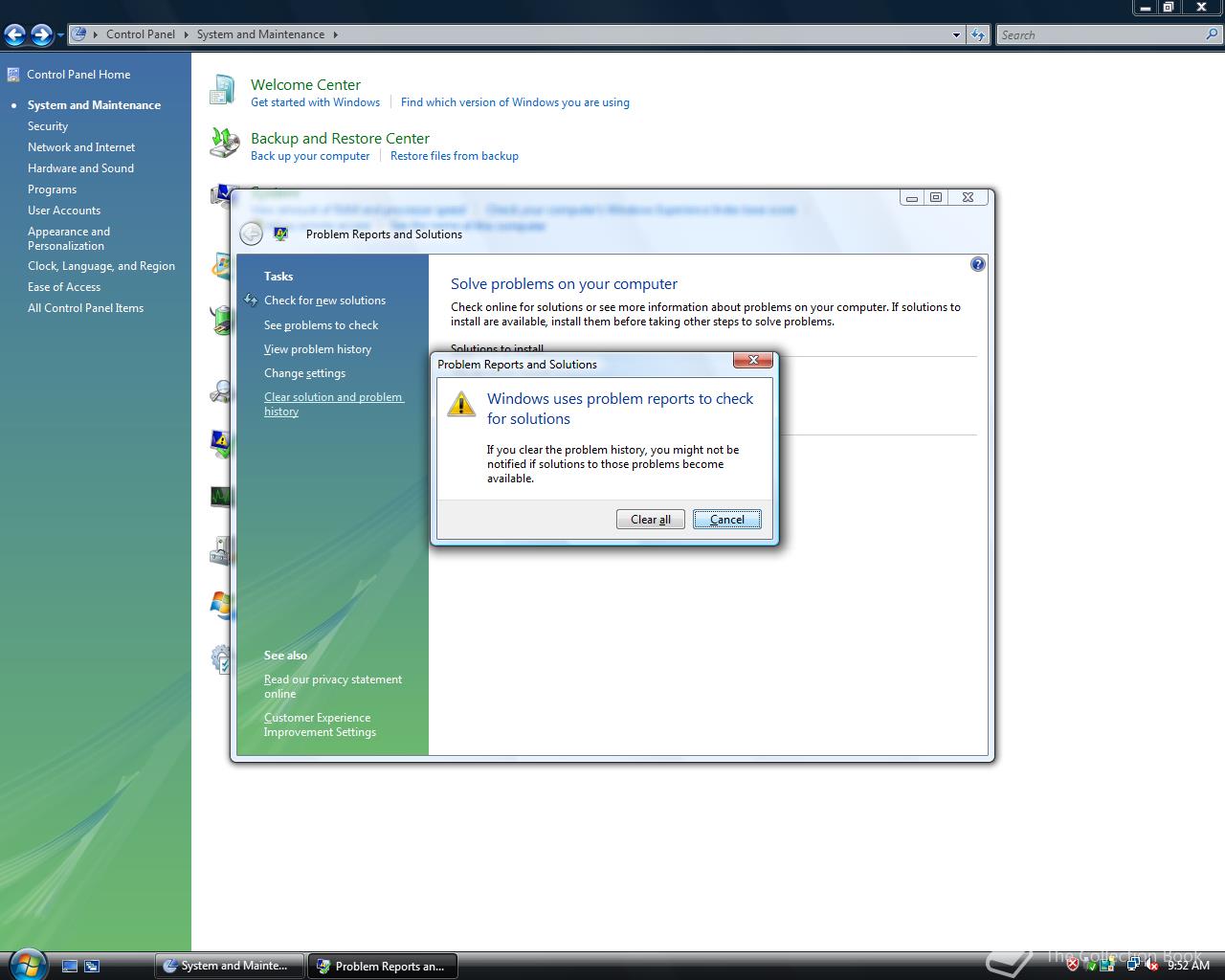Click the Clear all button
This screenshot has height=980, width=1225.
coord(651,520)
